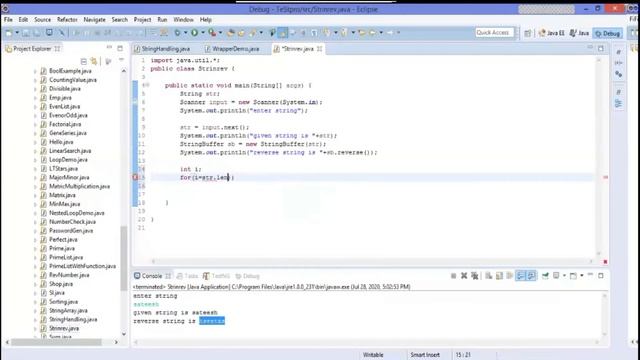Open the Run button dropdown arrow
Viewport: 640px width, 360px height.
(x=203, y=33)
